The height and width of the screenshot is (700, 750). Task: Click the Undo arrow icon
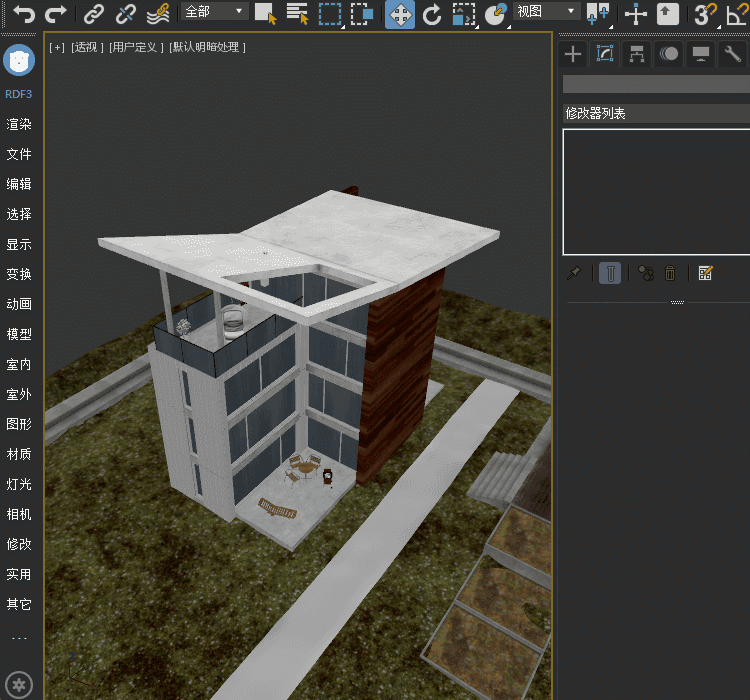click(x=23, y=14)
